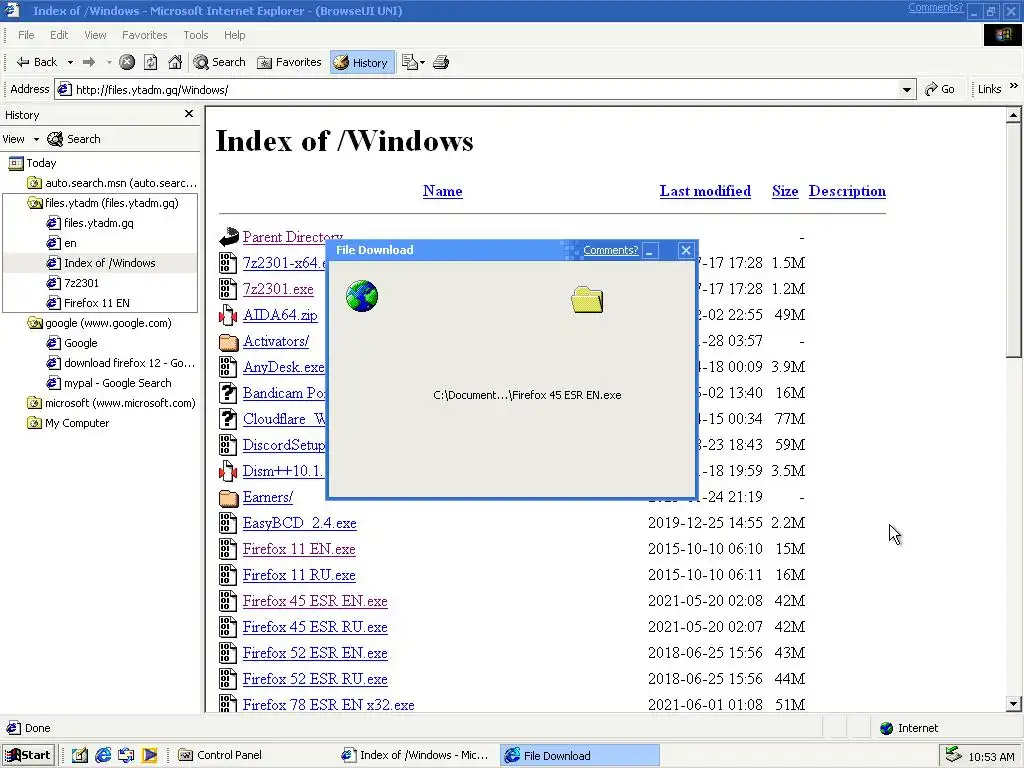
Task: Sort listing by Name column
Action: click(x=442, y=191)
